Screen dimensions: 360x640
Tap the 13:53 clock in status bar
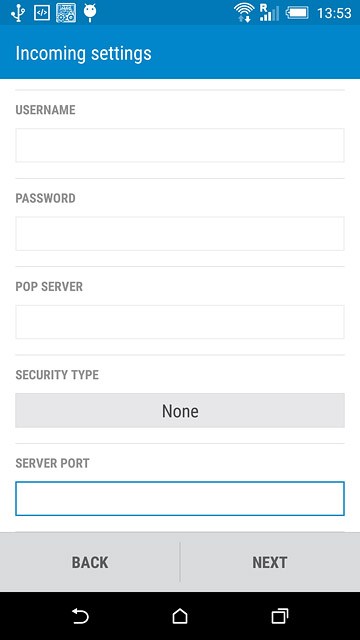[334, 13]
